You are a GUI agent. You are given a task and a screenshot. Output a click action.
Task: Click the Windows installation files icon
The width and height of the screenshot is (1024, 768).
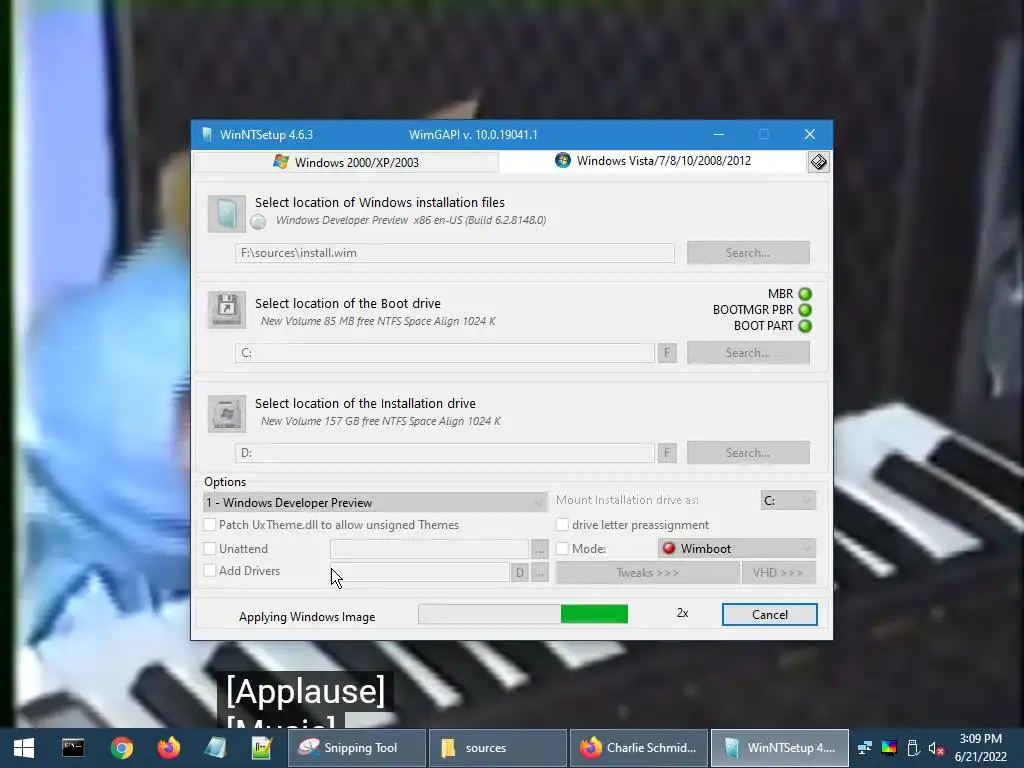tap(227, 214)
